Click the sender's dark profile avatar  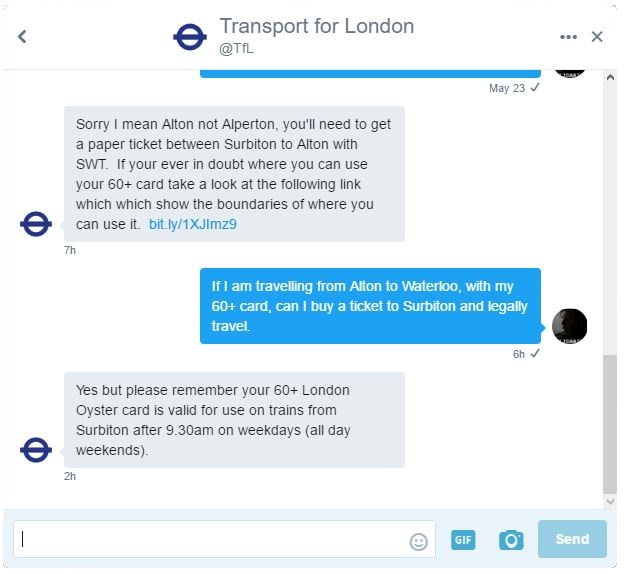click(x=569, y=326)
